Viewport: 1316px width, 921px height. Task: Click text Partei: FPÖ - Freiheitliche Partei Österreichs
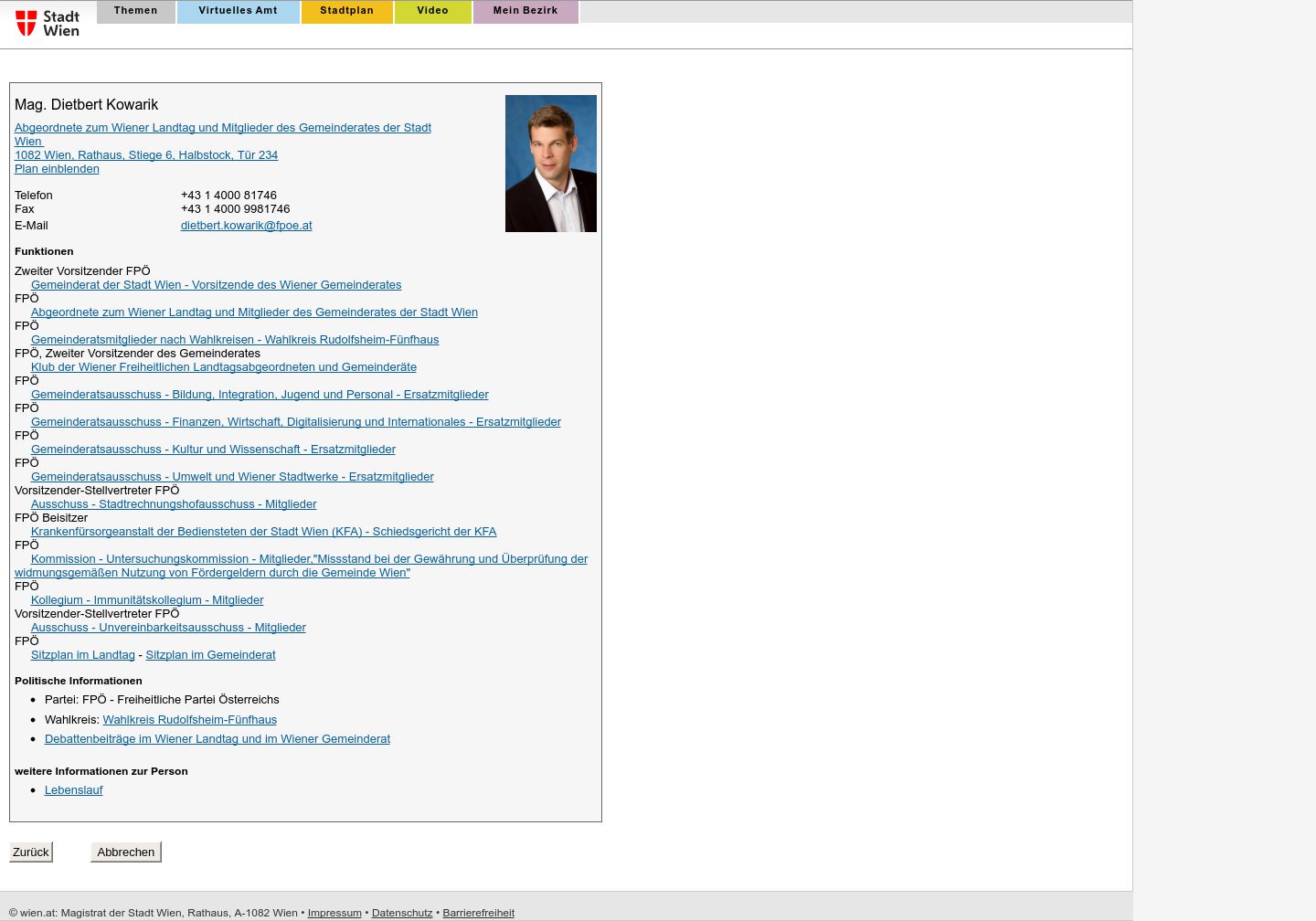[x=162, y=700]
